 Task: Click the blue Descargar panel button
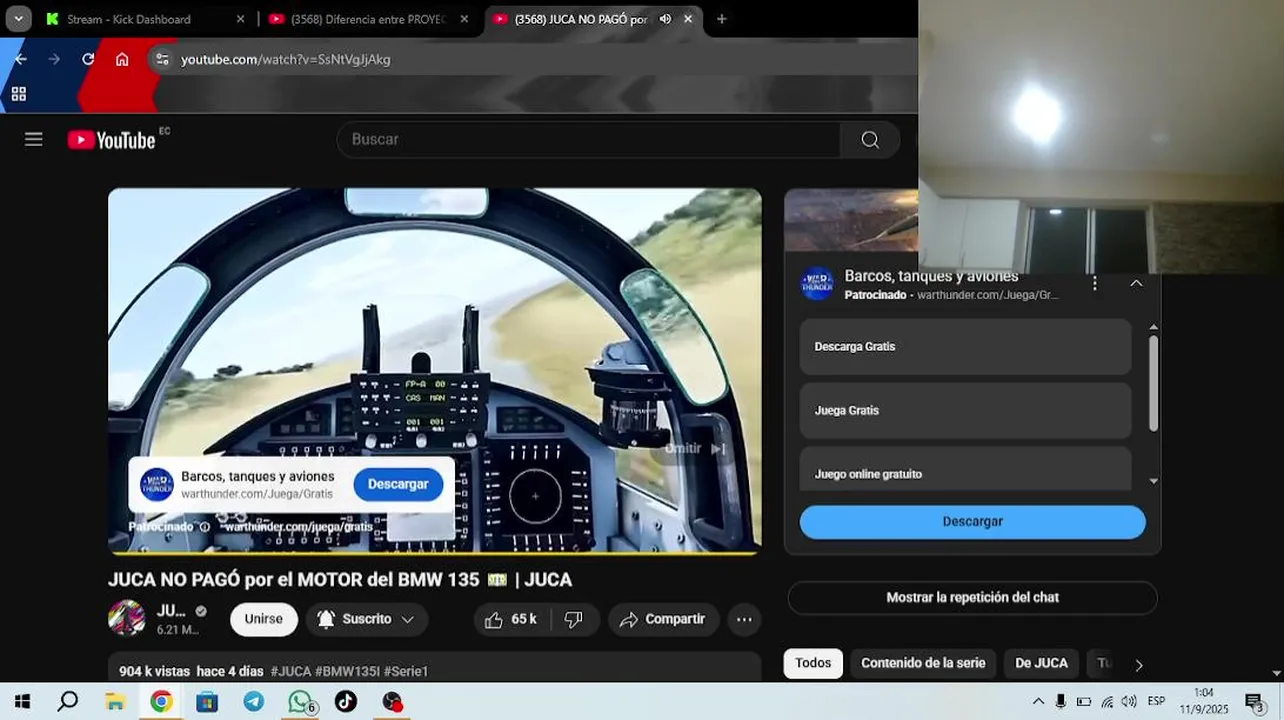click(972, 522)
